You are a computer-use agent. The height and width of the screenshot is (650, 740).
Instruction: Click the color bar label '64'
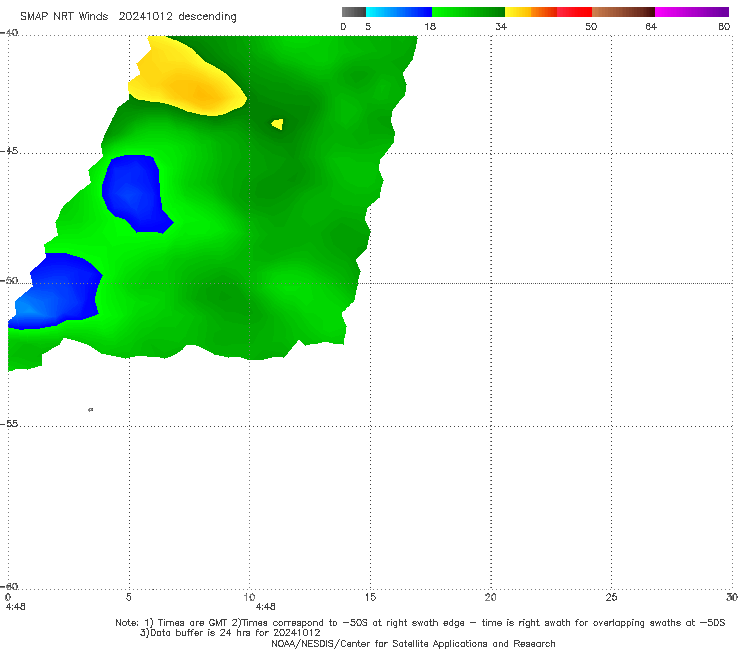(651, 27)
